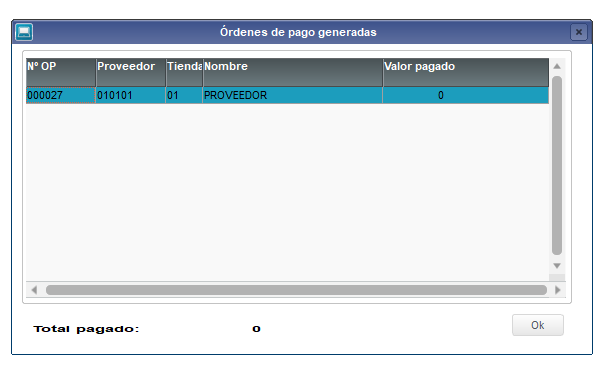Select the cell with OP number 000027
Image resolution: width=597 pixels, height=369 pixels.
[61, 95]
